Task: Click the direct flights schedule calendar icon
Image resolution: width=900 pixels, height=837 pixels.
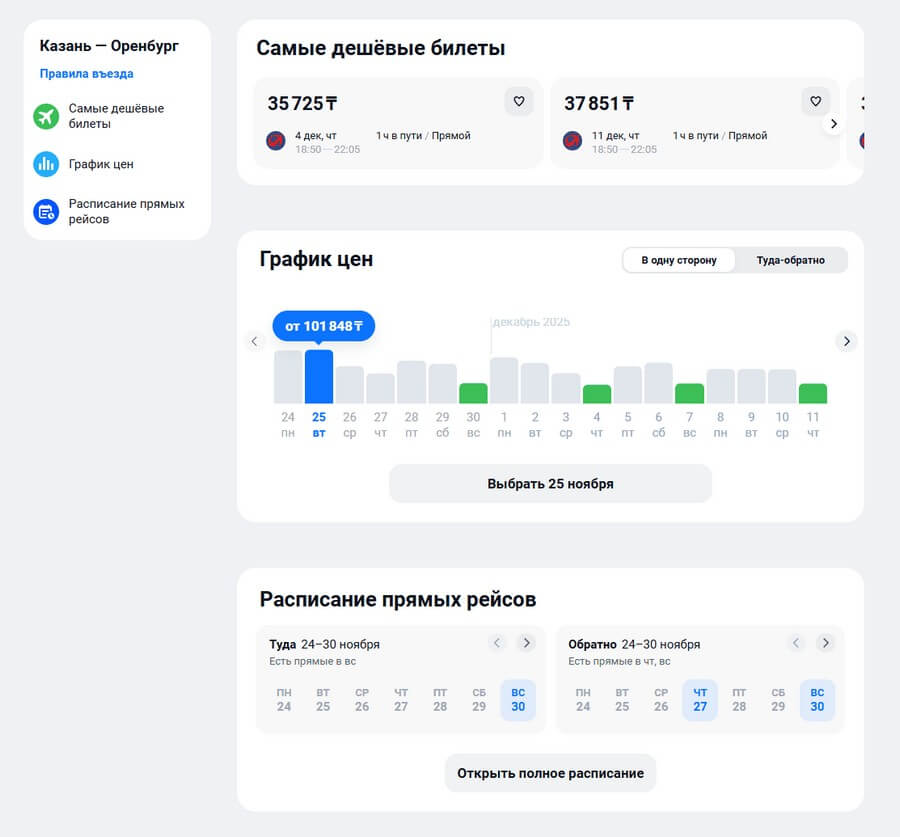Action: [x=46, y=212]
